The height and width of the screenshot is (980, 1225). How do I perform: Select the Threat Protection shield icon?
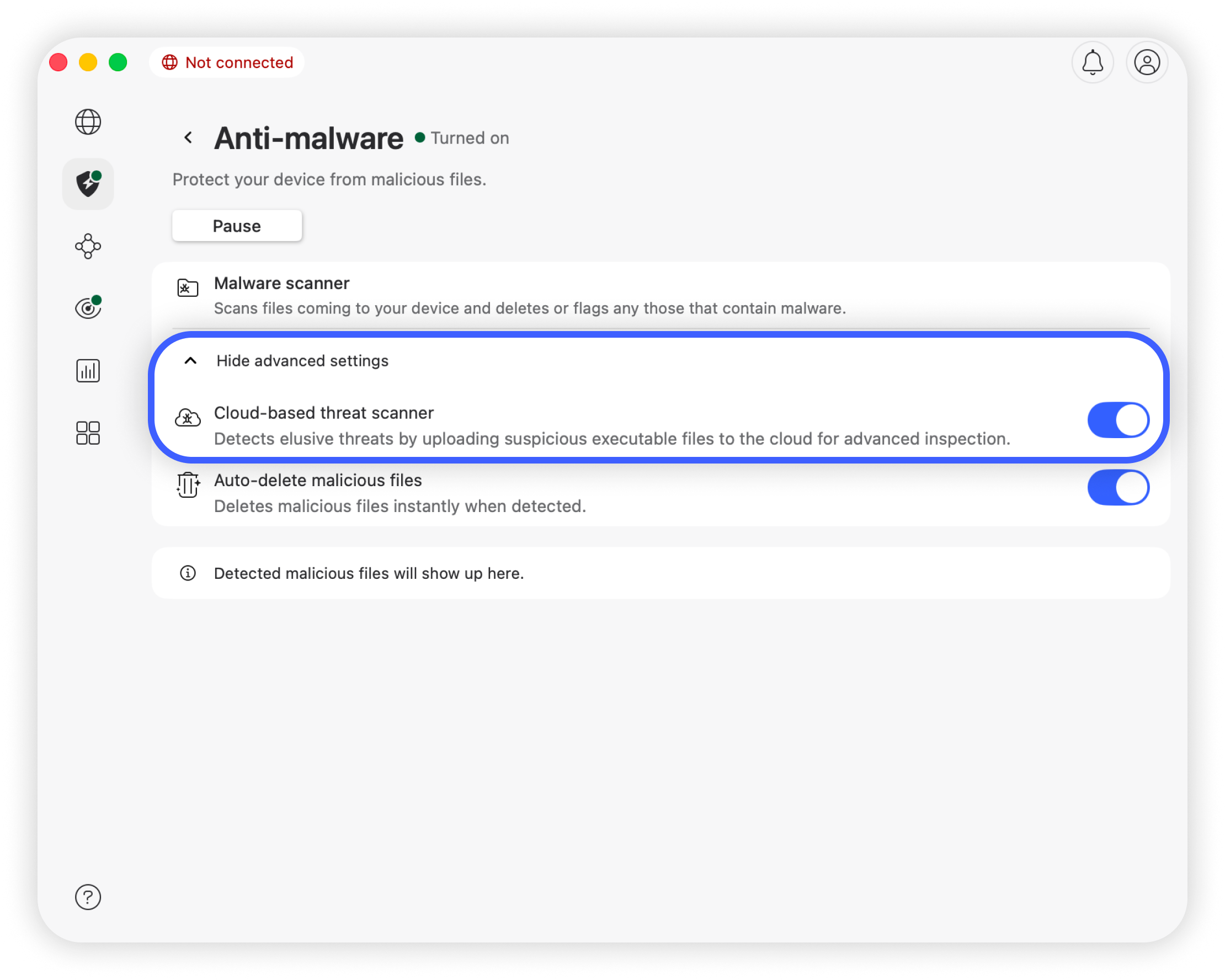tap(88, 184)
